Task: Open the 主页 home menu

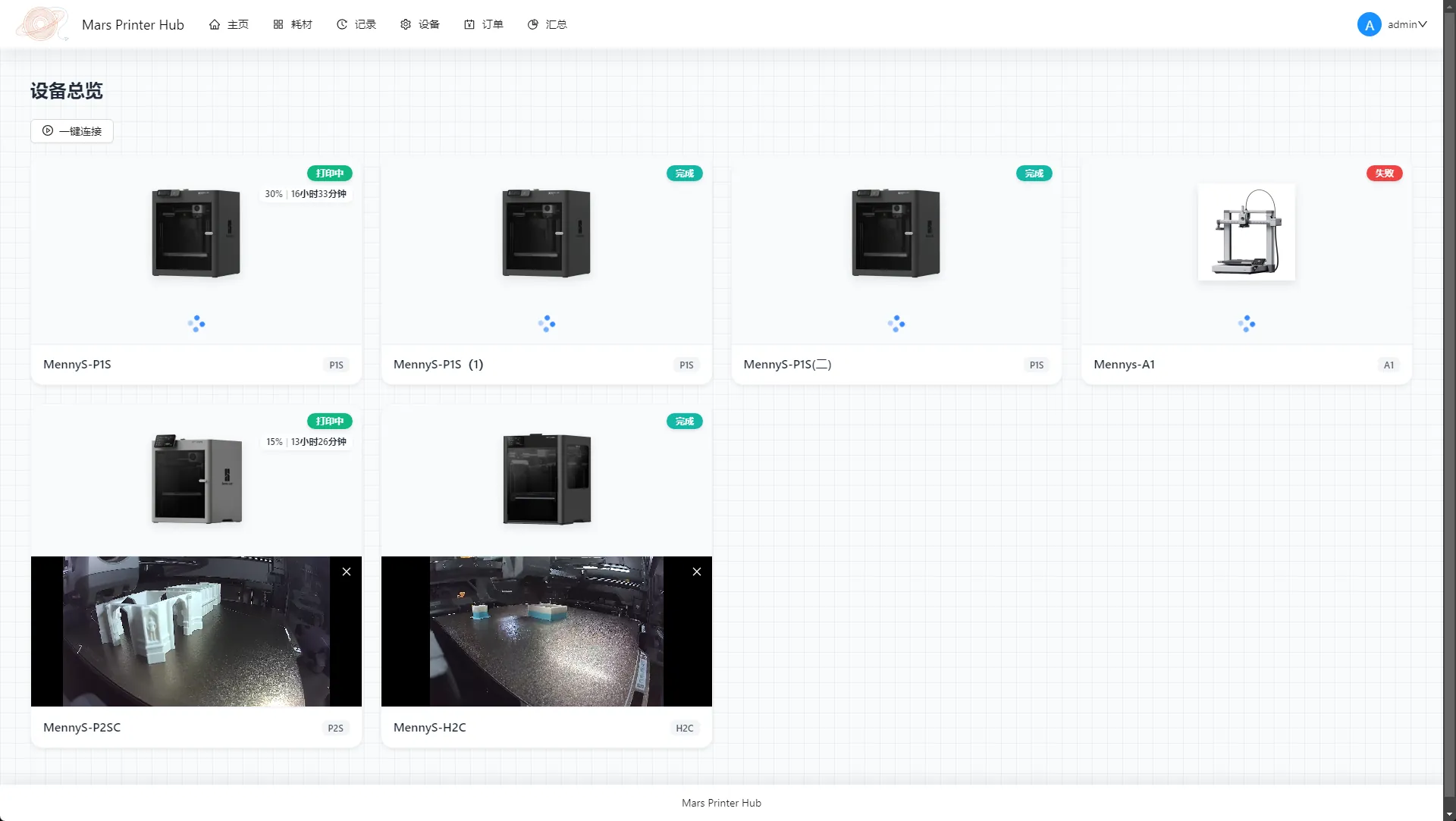Action: tap(229, 24)
